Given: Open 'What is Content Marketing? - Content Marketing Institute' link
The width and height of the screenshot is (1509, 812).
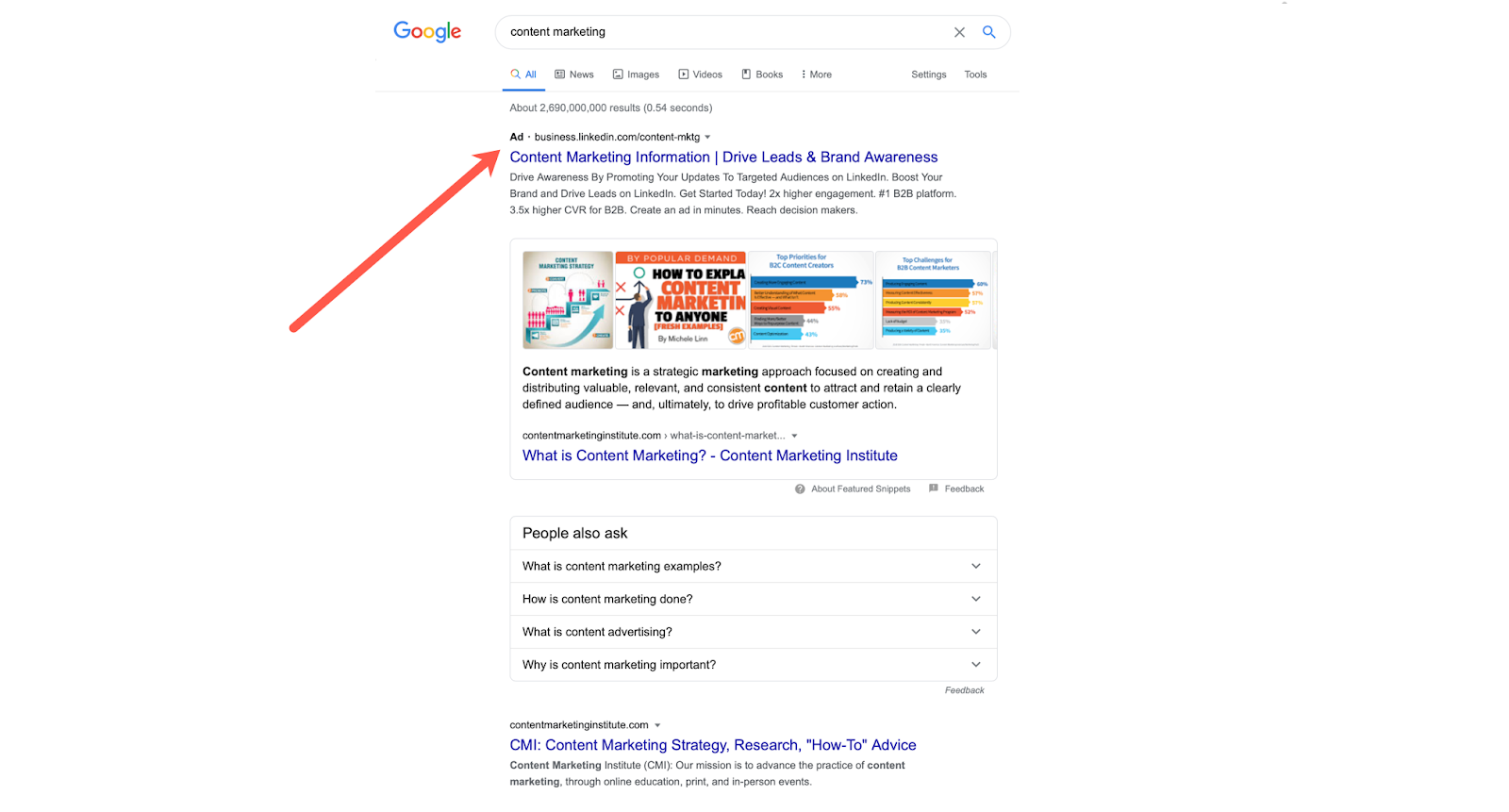Looking at the screenshot, I should tap(710, 456).
